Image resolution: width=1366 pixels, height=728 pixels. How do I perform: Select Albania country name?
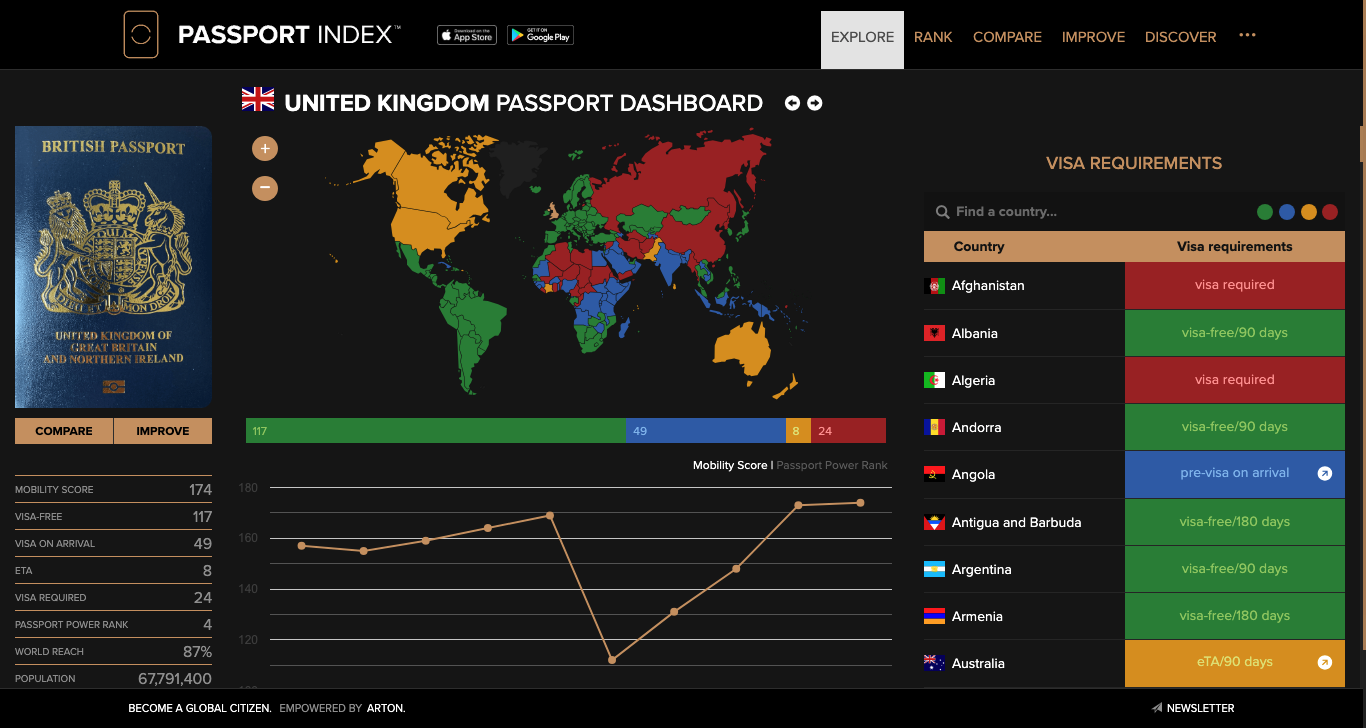pos(975,333)
